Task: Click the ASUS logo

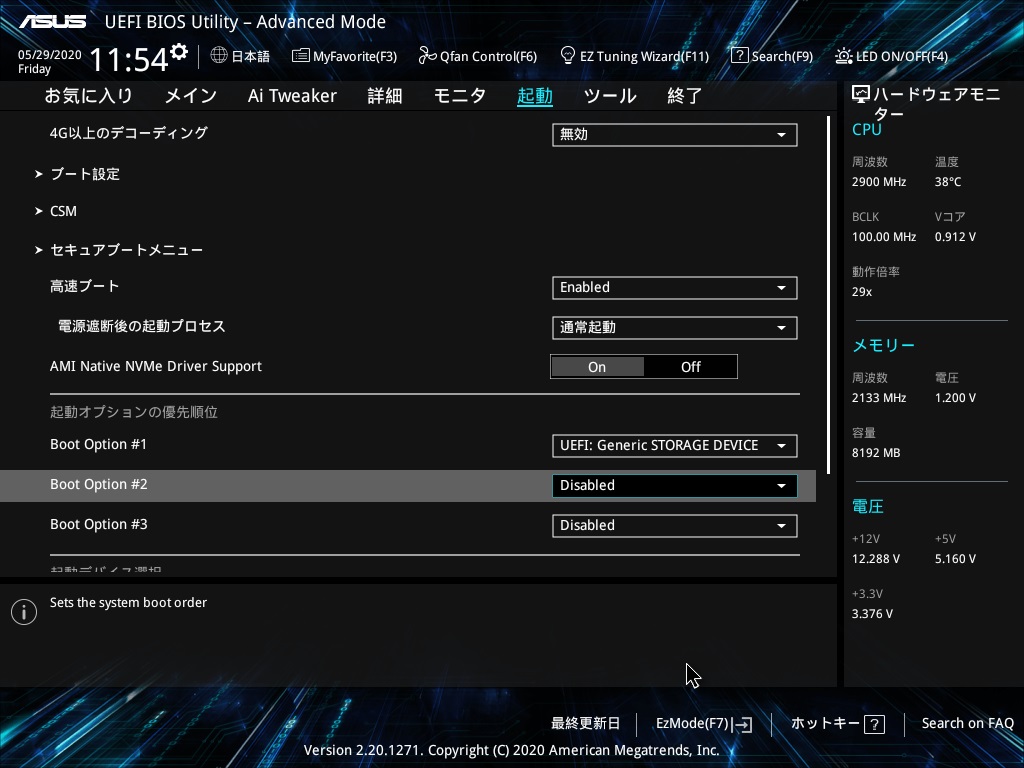Action: [53, 22]
